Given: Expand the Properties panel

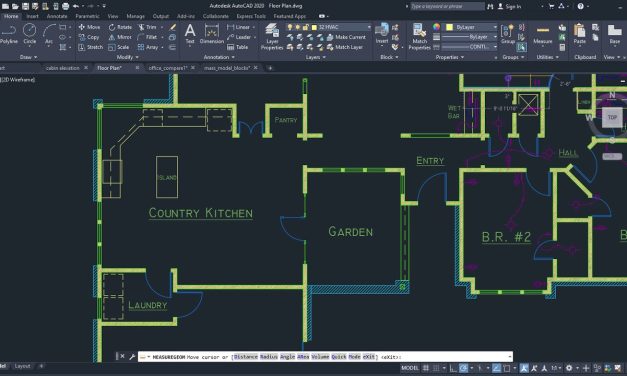Looking at the screenshot, I should point(450,57).
